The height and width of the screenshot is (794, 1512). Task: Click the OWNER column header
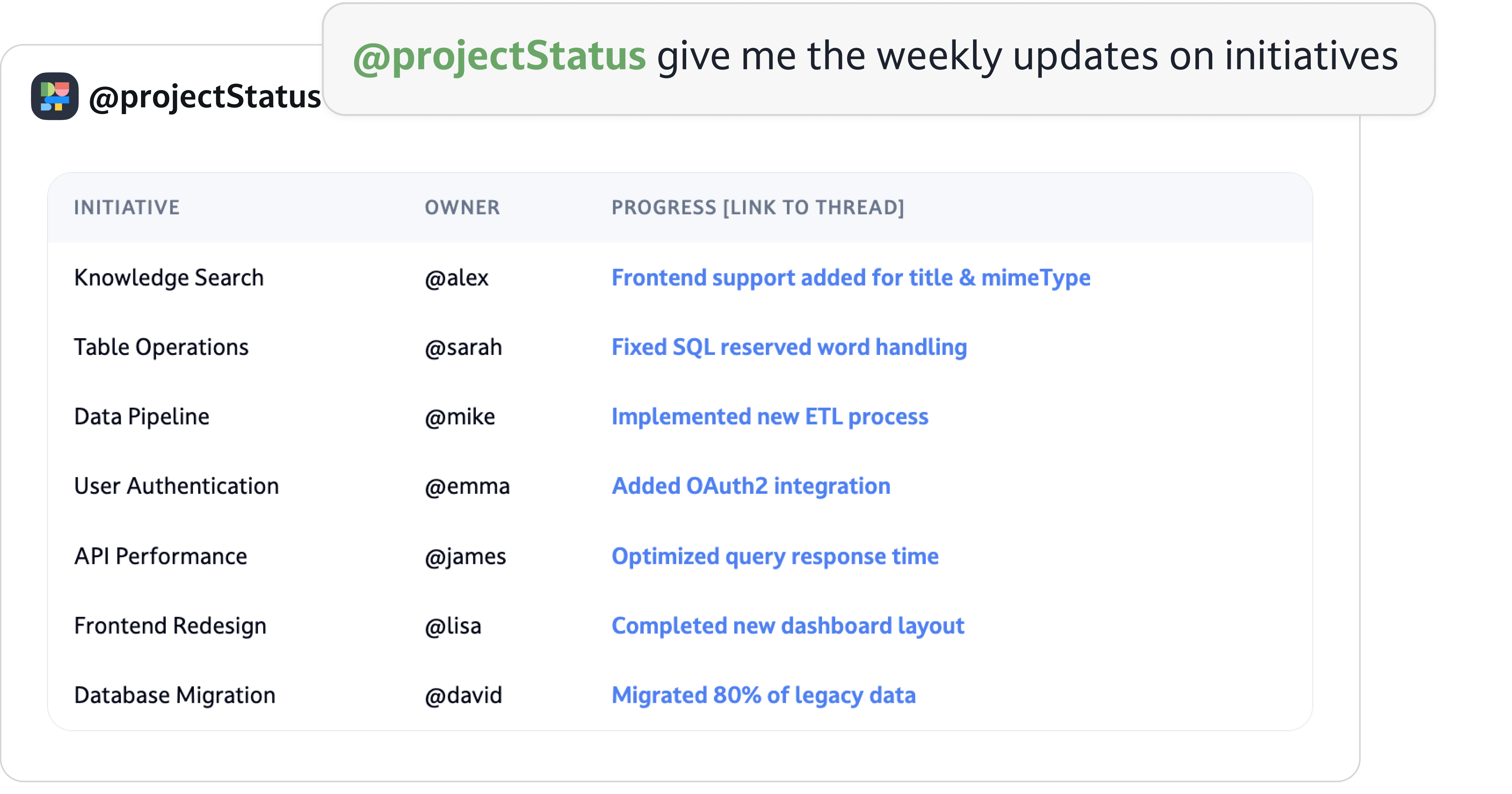click(462, 207)
